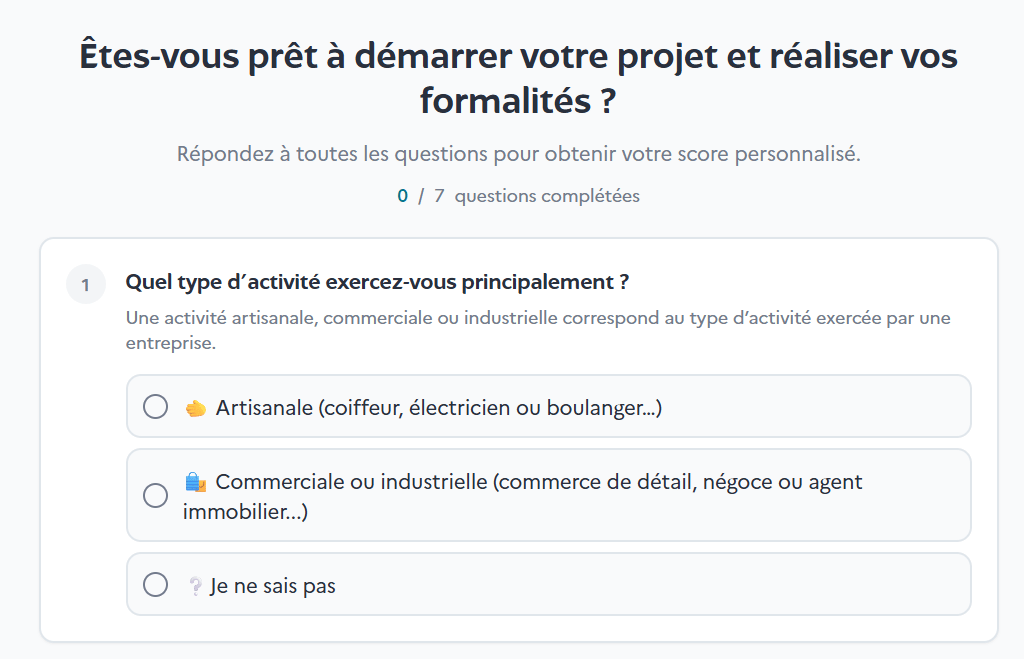
Task: Click the 'questions complétées' progress text
Action: coord(547,196)
